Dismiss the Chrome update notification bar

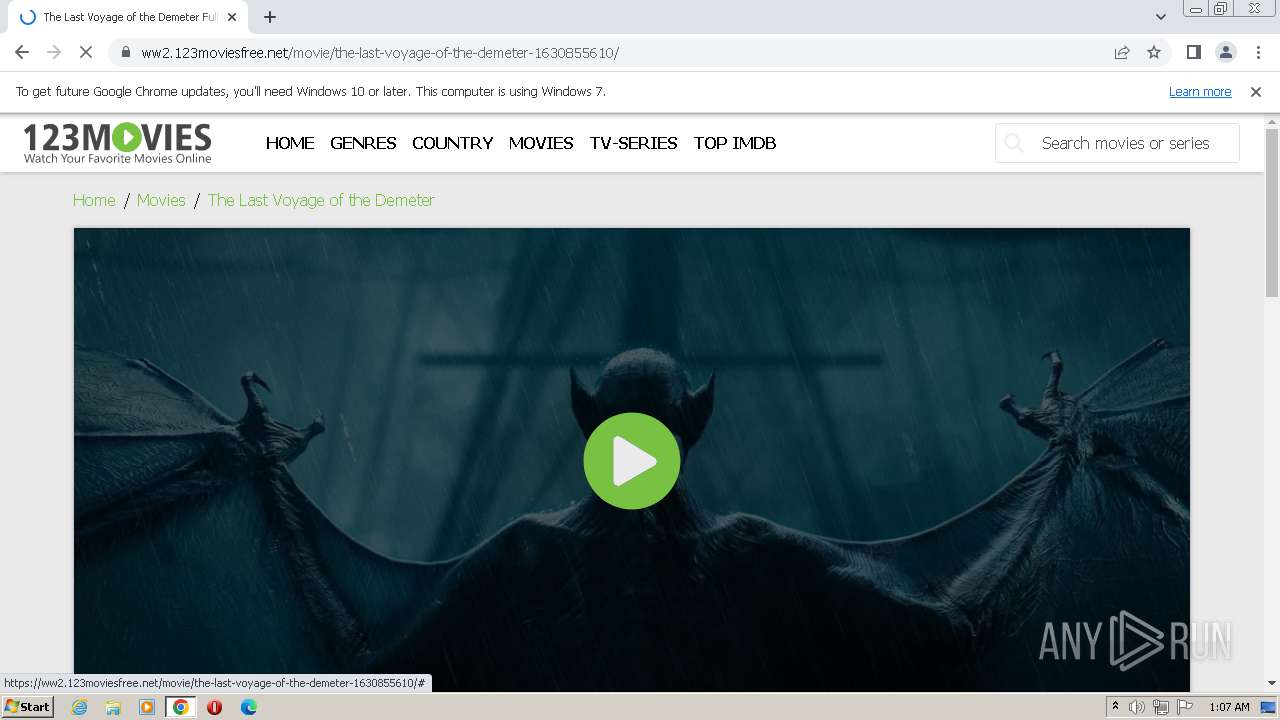tap(1256, 91)
